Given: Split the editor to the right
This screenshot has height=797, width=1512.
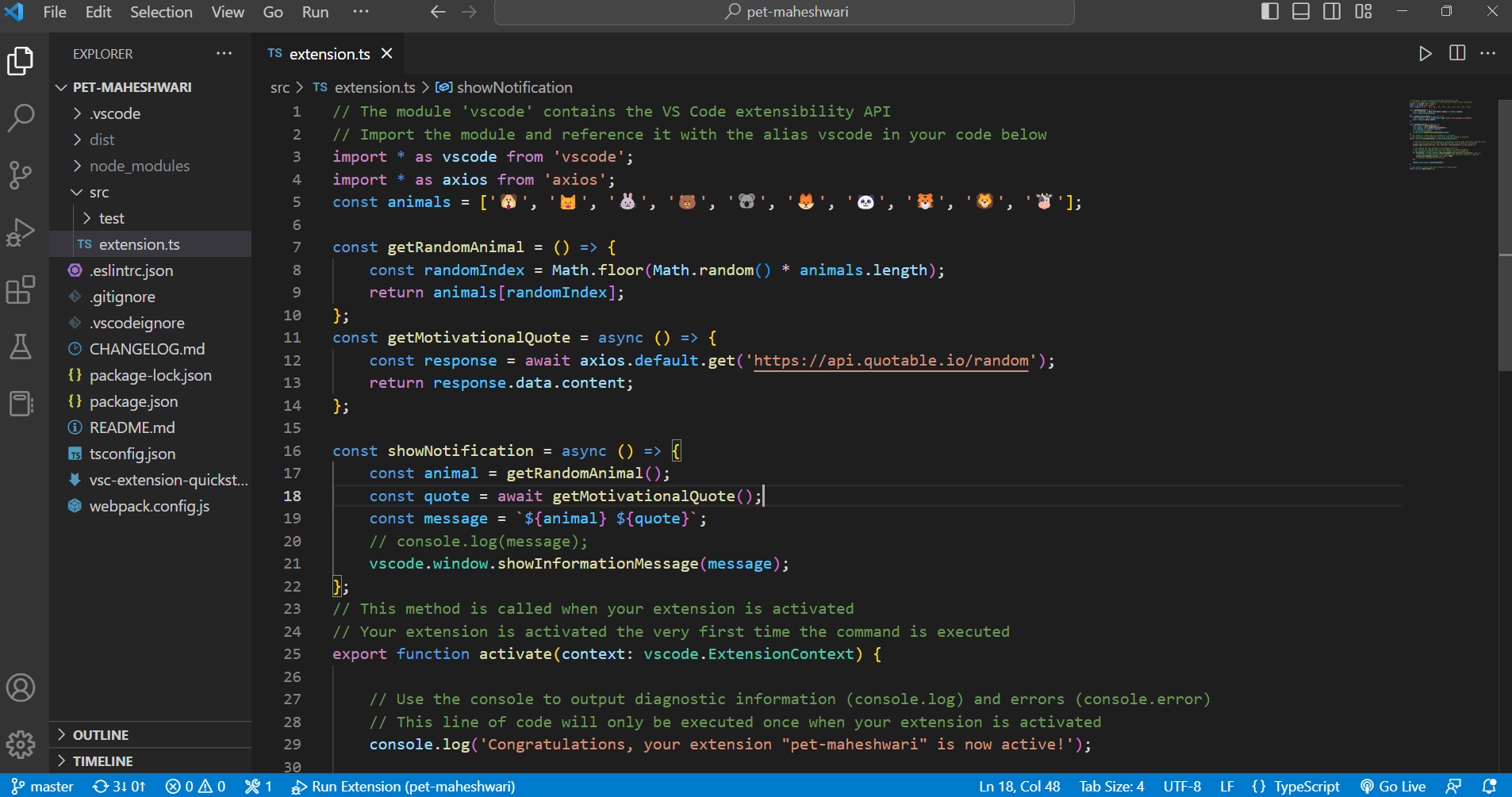Looking at the screenshot, I should coord(1456,53).
